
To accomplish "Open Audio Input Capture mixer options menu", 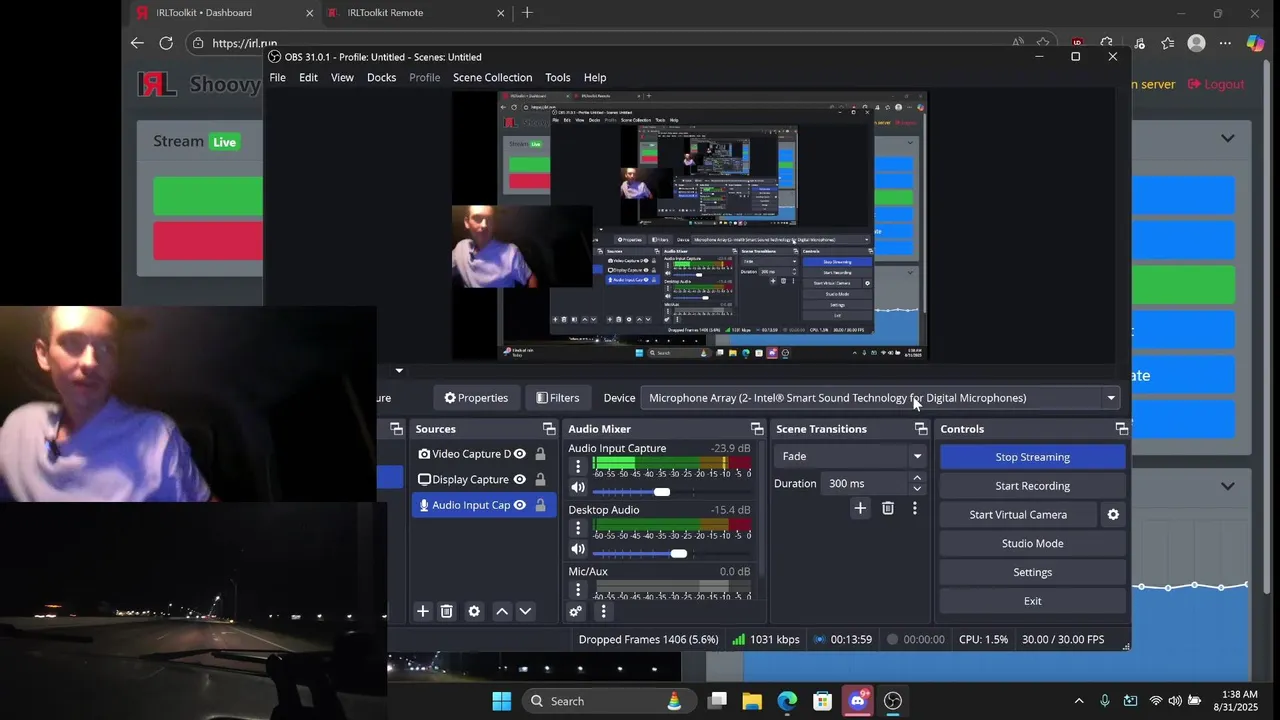I will (577, 466).
